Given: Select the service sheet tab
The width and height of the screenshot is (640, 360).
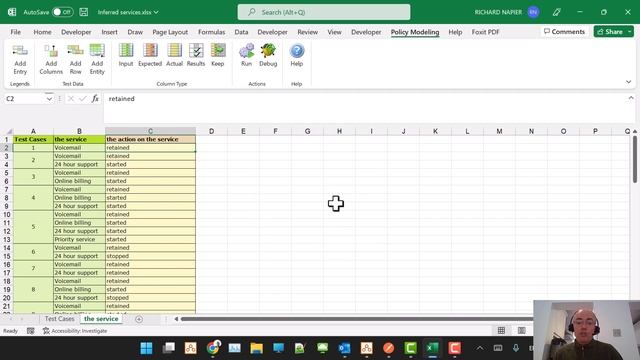Looking at the screenshot, I should coord(101,319).
